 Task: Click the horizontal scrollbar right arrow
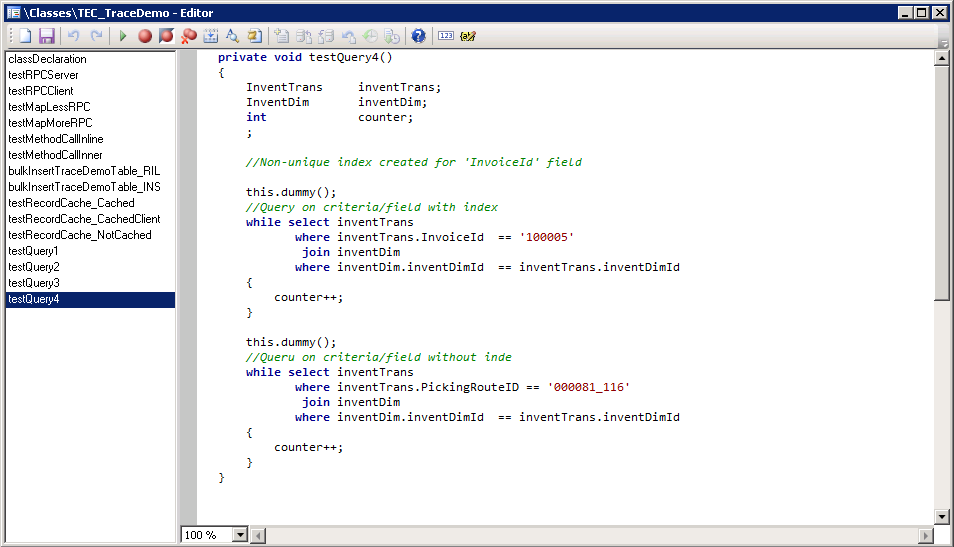(x=925, y=535)
